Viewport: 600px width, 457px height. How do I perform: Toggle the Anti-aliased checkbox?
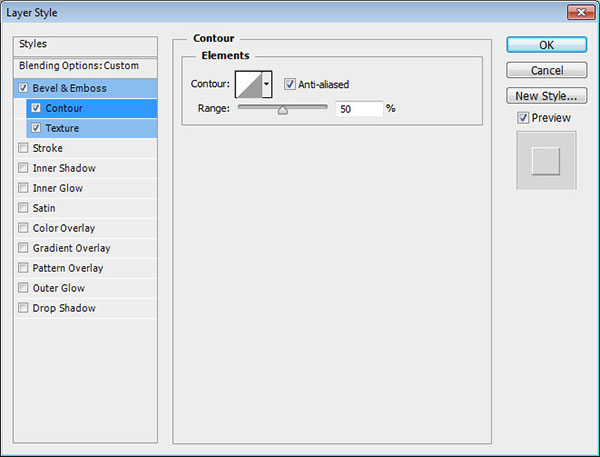click(290, 85)
